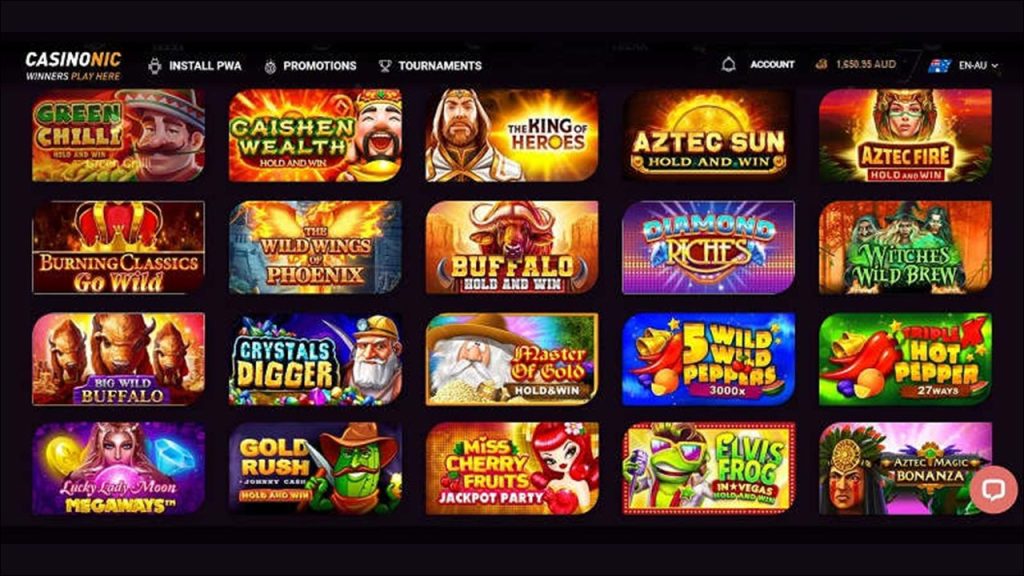
Task: Click the Australian flag icon
Action: click(939, 65)
